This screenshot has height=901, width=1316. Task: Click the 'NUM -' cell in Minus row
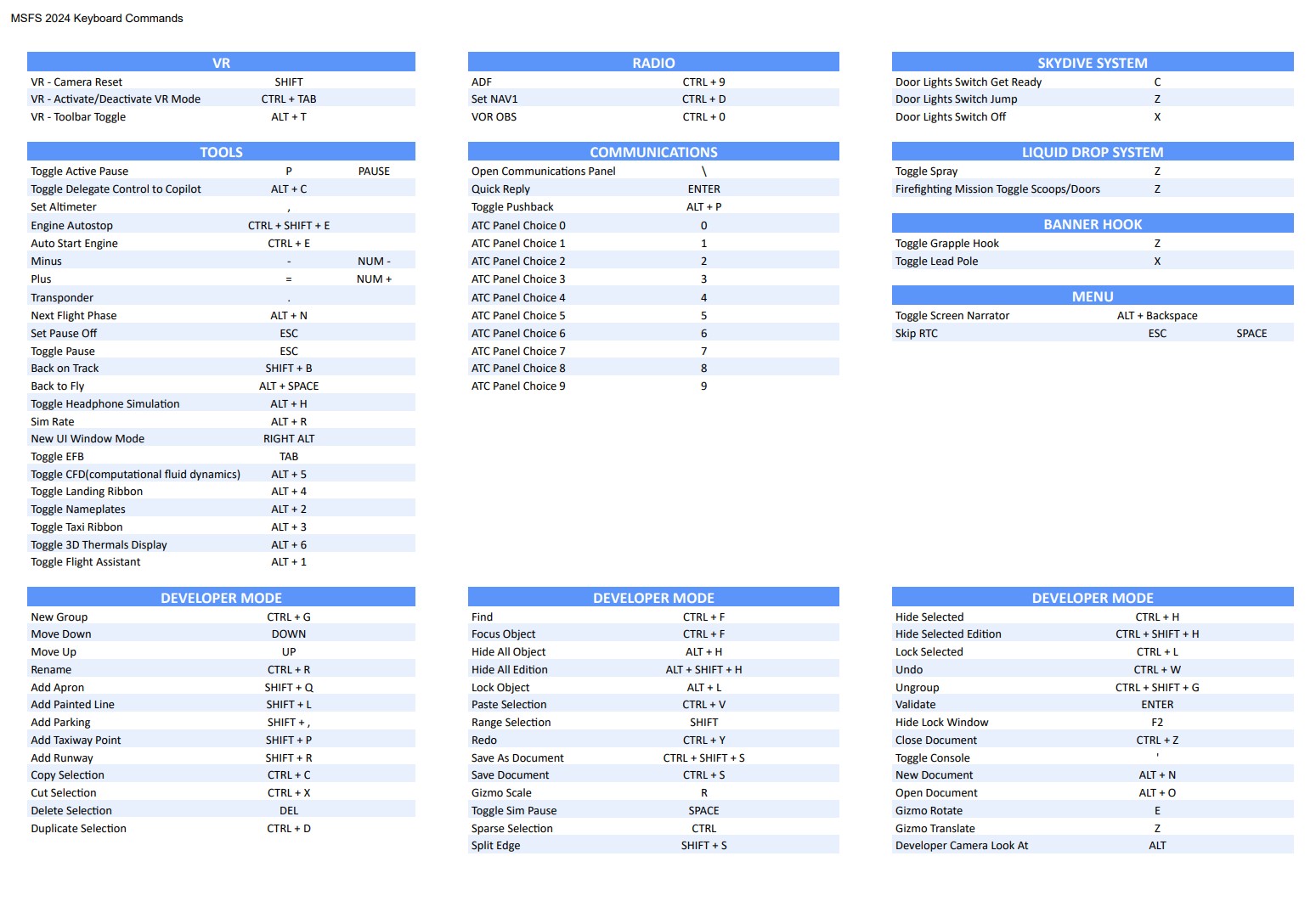[374, 262]
